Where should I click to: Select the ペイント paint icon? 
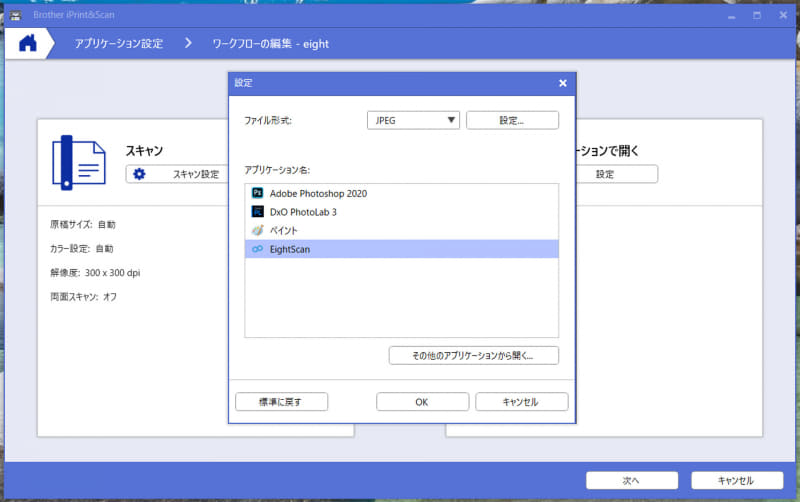tap(258, 230)
